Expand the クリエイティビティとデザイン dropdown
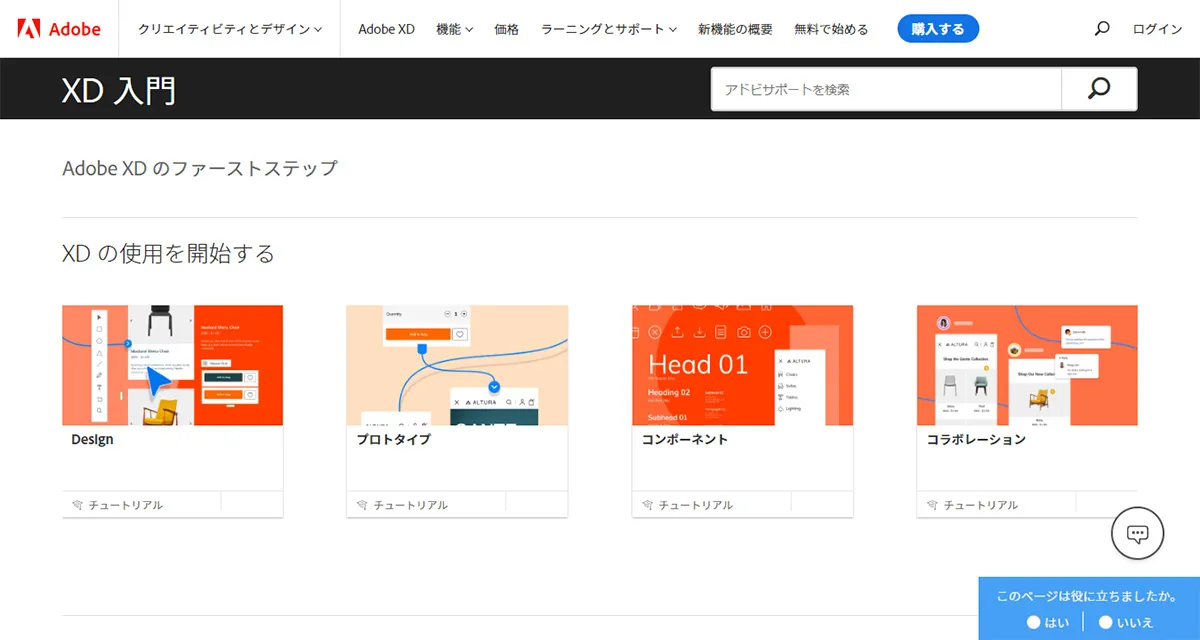The height and width of the screenshot is (640, 1200). click(228, 28)
